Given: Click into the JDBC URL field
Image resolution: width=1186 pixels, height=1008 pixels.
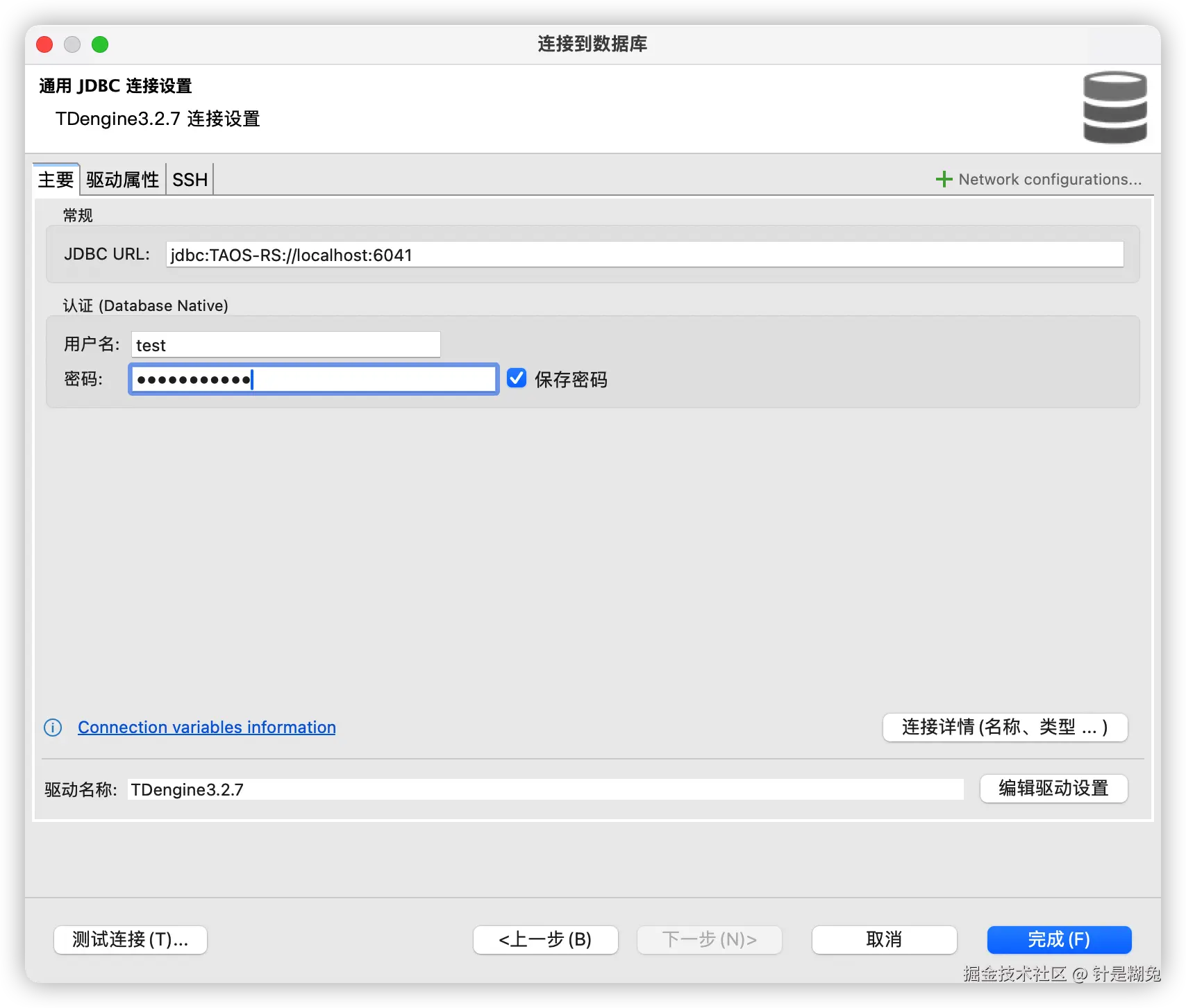Looking at the screenshot, I should tap(644, 254).
